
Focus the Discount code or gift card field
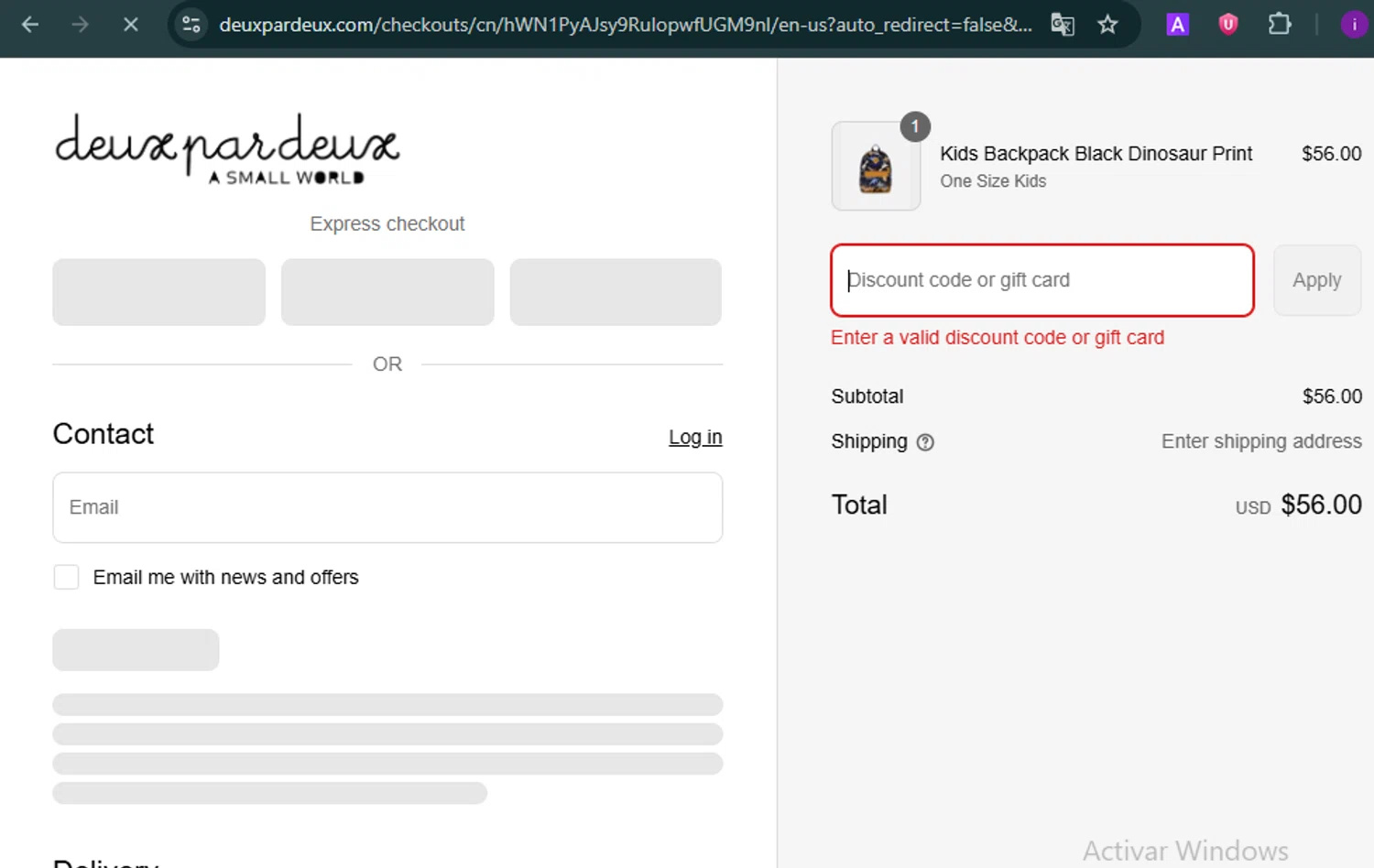click(x=1041, y=280)
